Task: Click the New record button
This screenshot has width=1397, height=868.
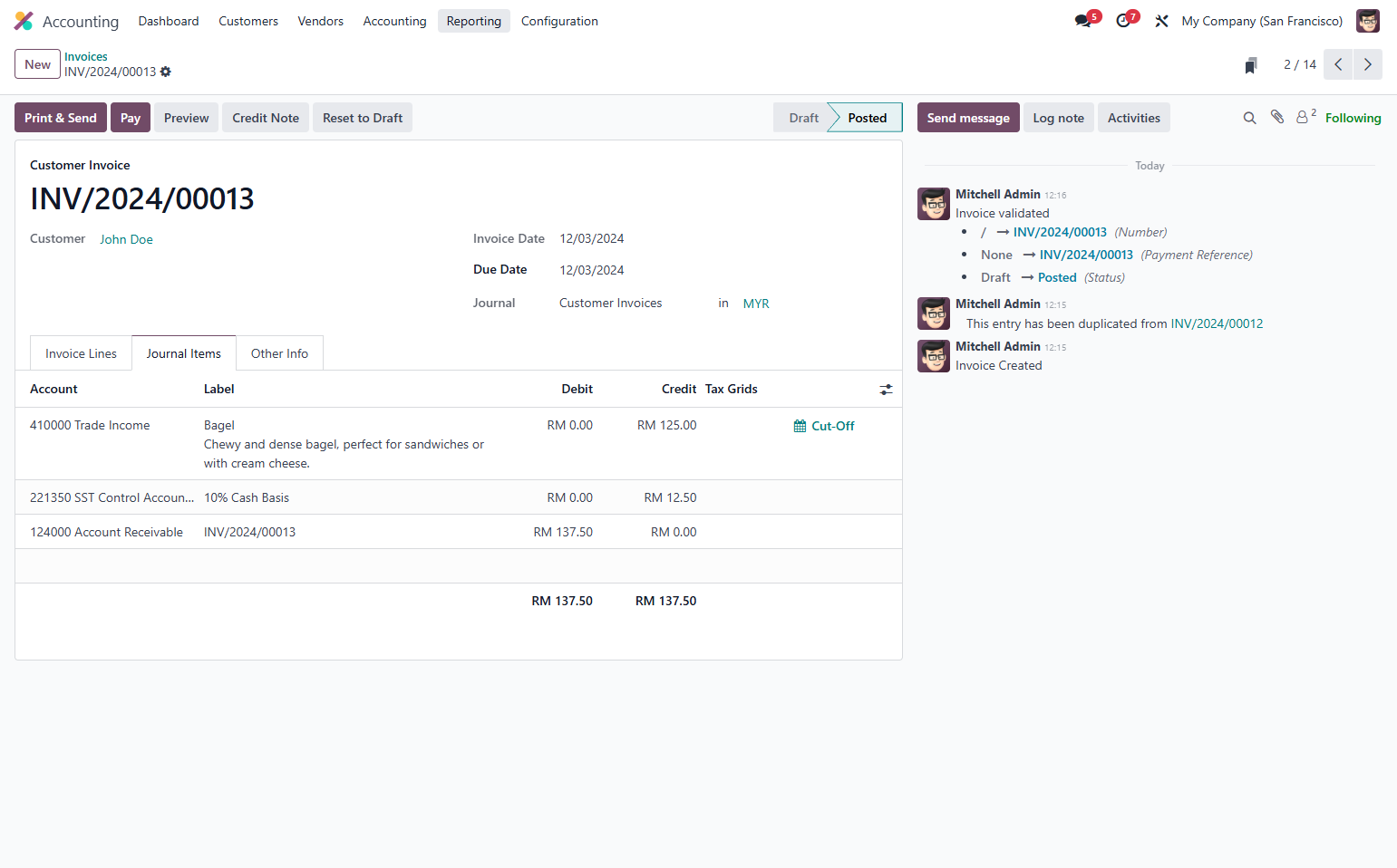Action: pos(38,64)
